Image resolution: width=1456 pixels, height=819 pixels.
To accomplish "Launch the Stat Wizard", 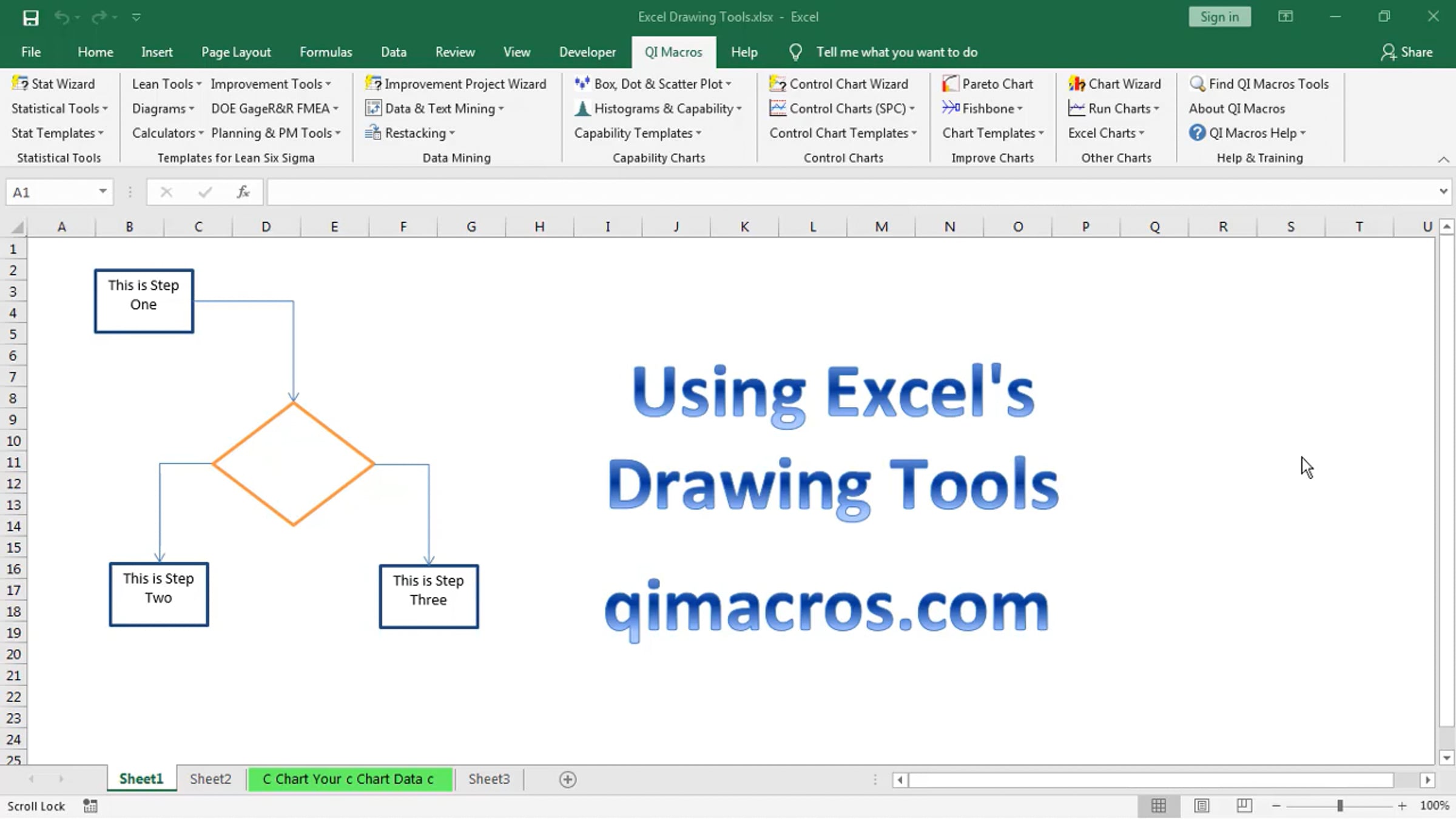I will click(x=53, y=84).
